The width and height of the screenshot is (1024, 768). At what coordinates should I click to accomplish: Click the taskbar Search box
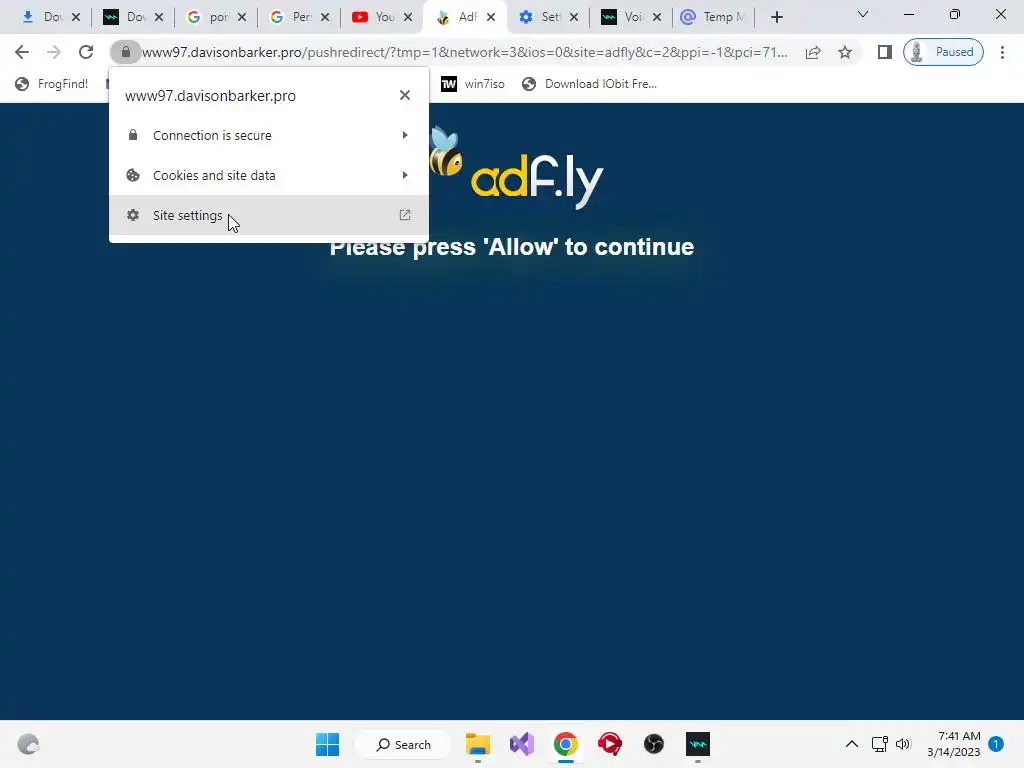(x=403, y=744)
